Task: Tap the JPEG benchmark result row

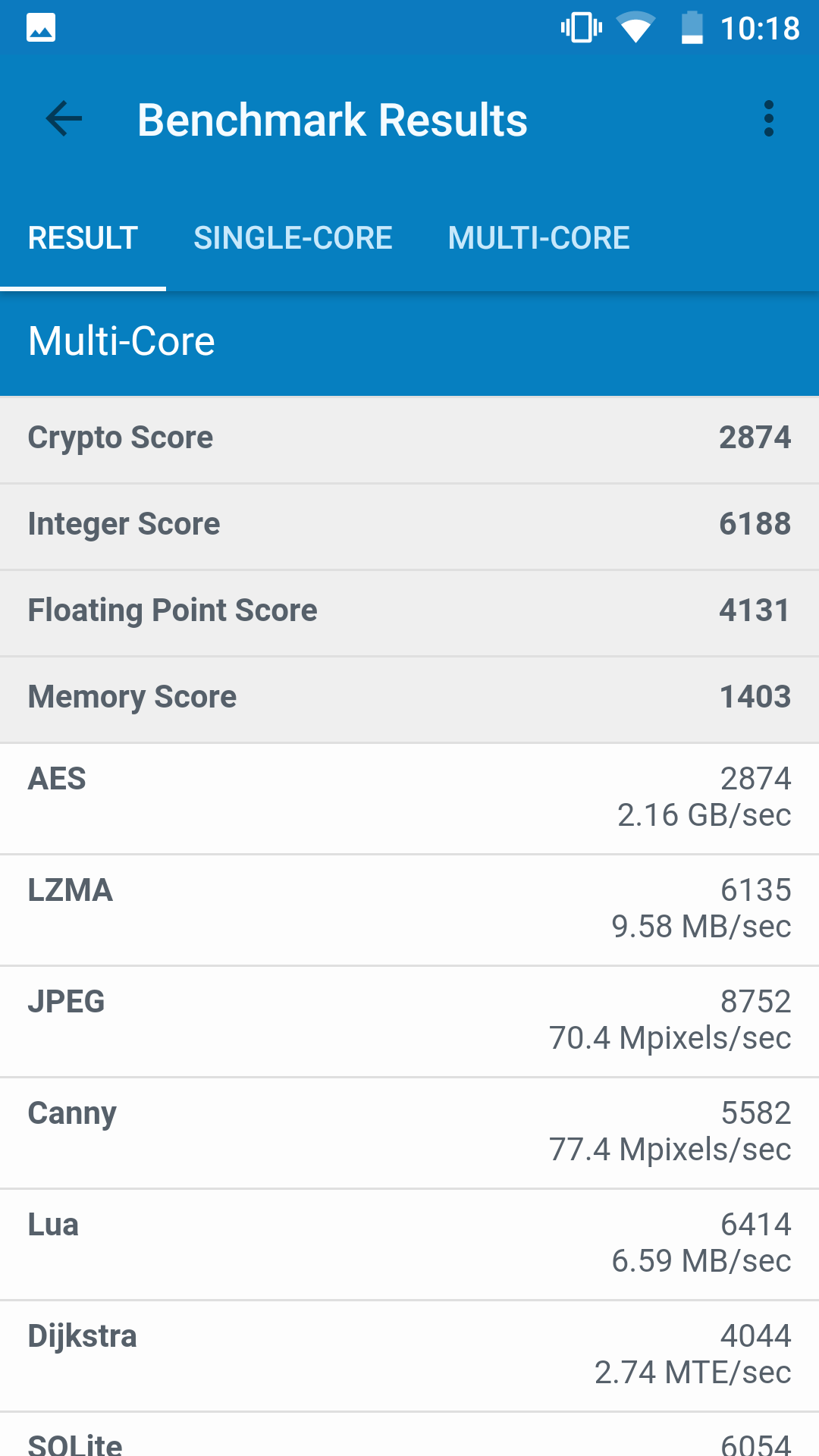Action: (409, 1021)
